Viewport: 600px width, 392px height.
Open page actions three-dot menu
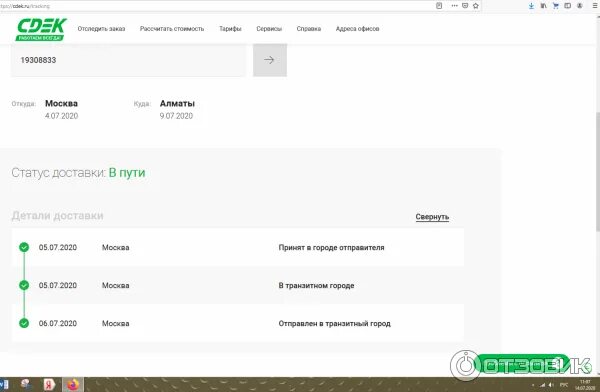[454, 6]
